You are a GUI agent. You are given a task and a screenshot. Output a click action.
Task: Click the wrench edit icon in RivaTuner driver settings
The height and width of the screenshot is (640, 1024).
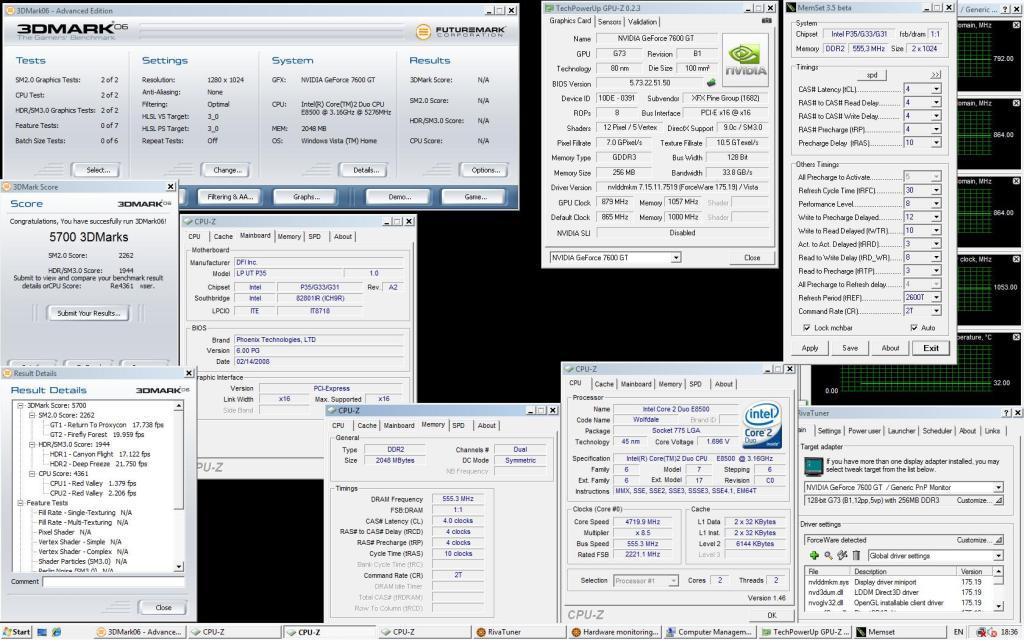[x=842, y=556]
